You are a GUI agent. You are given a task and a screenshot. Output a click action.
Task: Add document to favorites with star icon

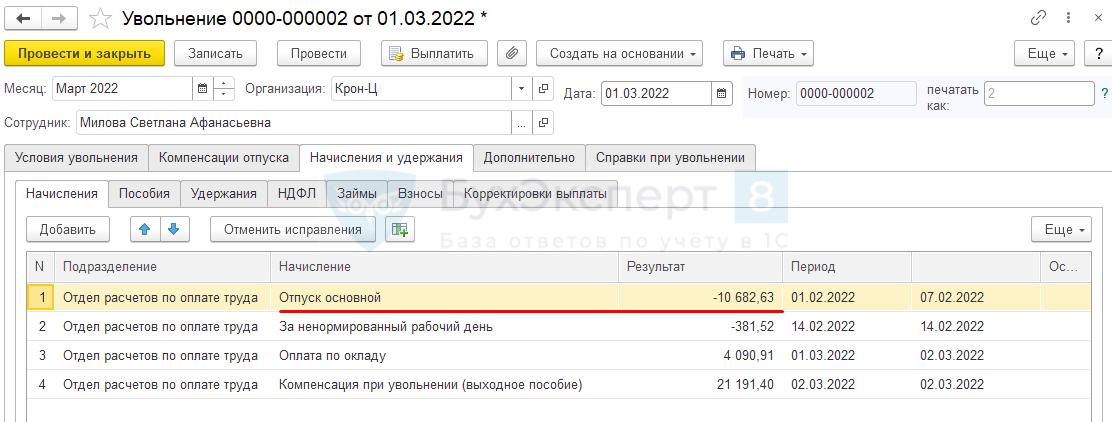pyautogui.click(x=100, y=19)
